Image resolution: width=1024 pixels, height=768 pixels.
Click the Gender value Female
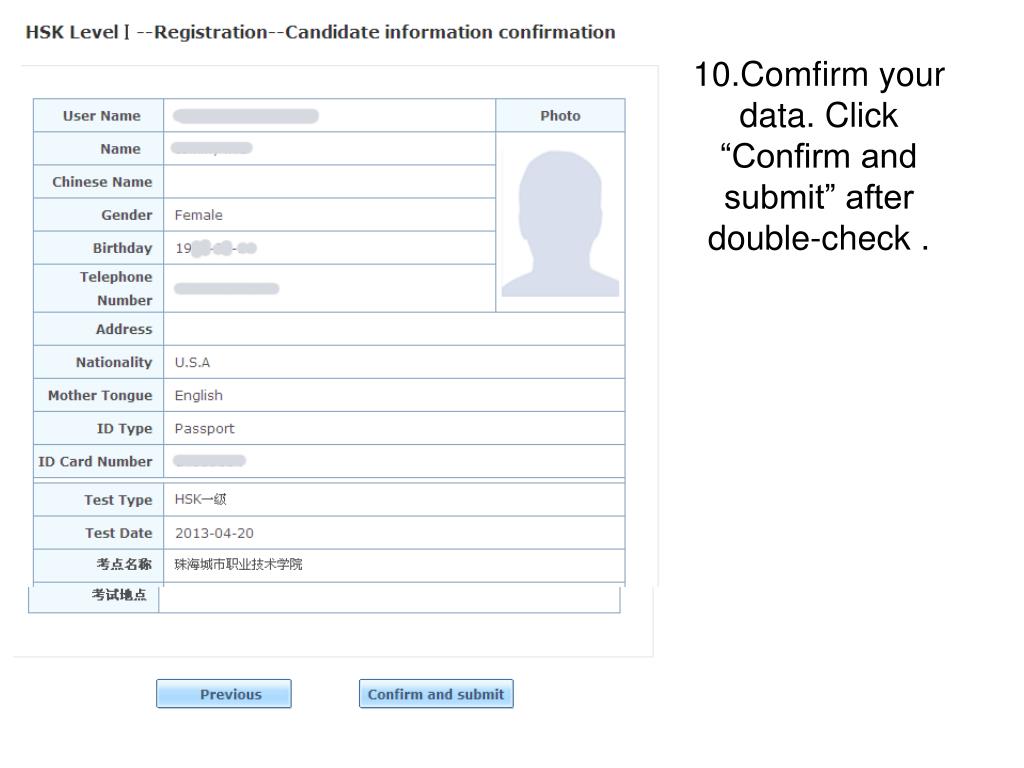(x=199, y=215)
